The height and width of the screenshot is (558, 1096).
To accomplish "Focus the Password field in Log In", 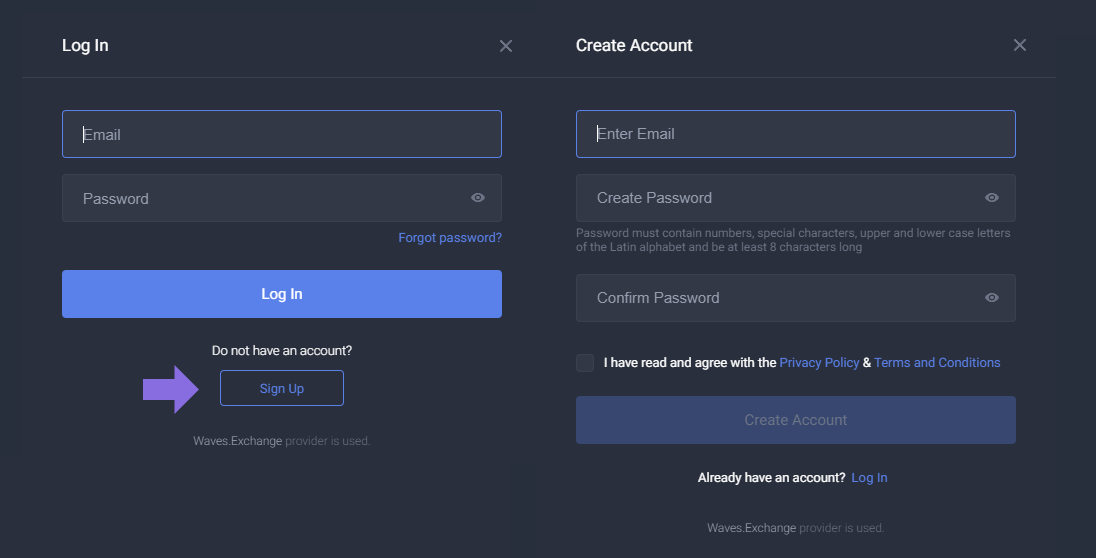I will coord(265,198).
